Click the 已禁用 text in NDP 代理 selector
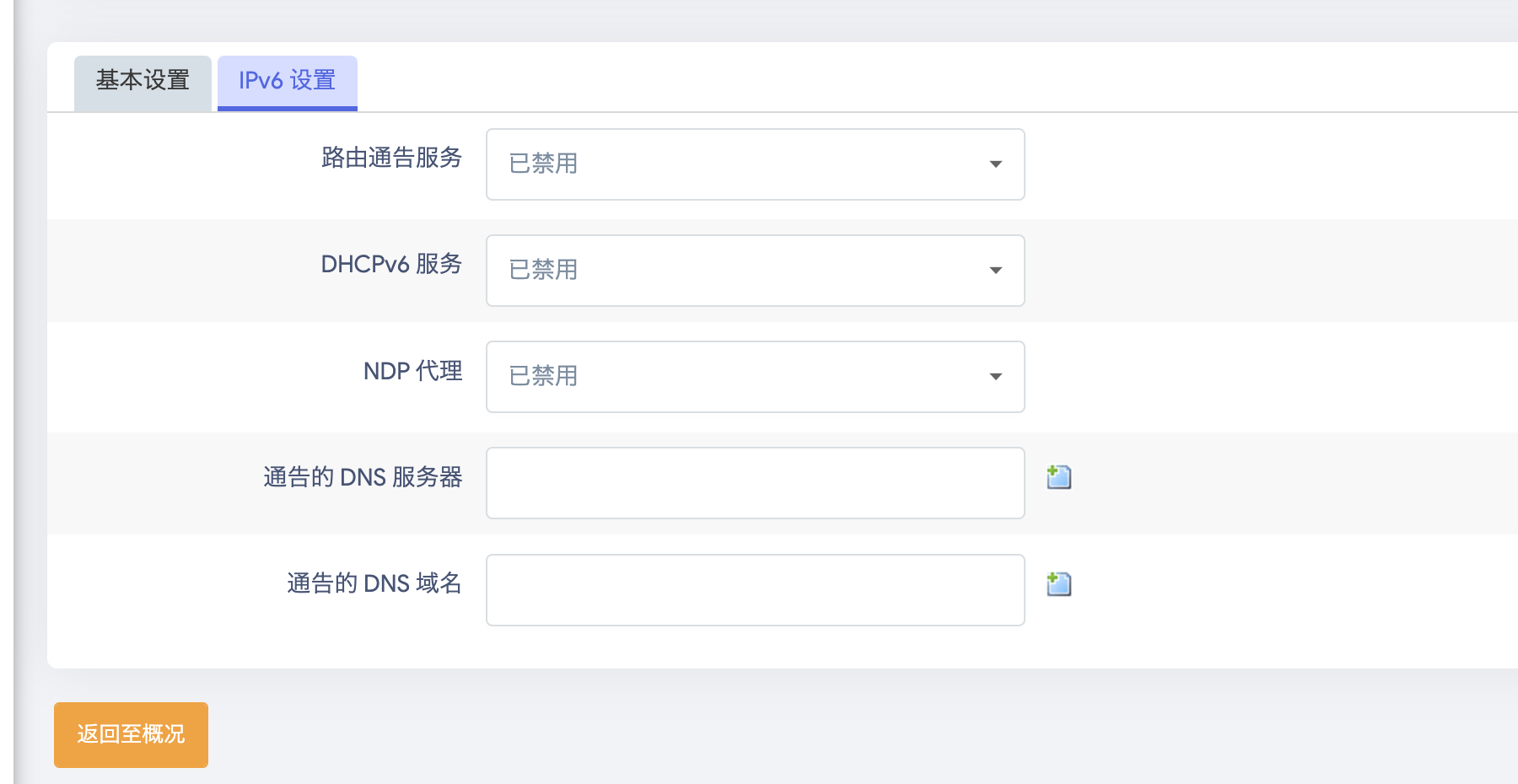The image size is (1518, 784). point(541,376)
